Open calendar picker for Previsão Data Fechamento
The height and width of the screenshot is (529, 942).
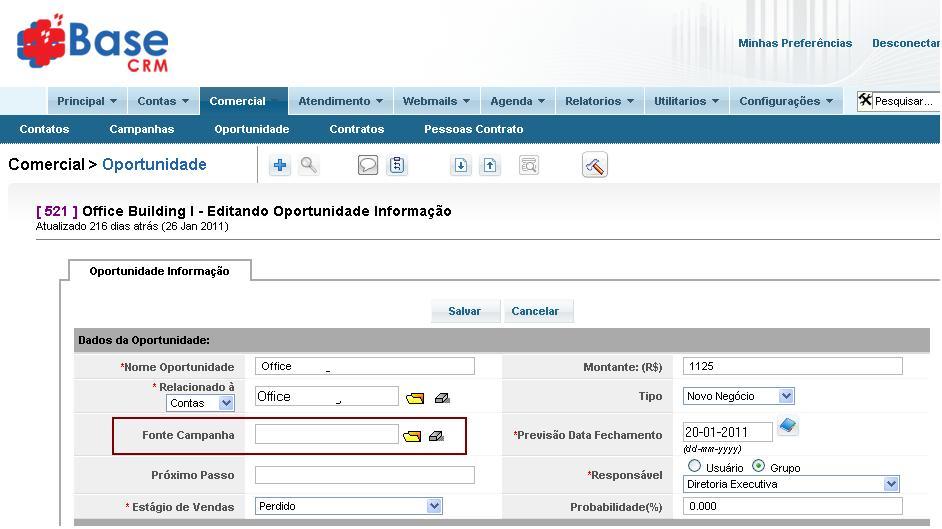tap(788, 427)
